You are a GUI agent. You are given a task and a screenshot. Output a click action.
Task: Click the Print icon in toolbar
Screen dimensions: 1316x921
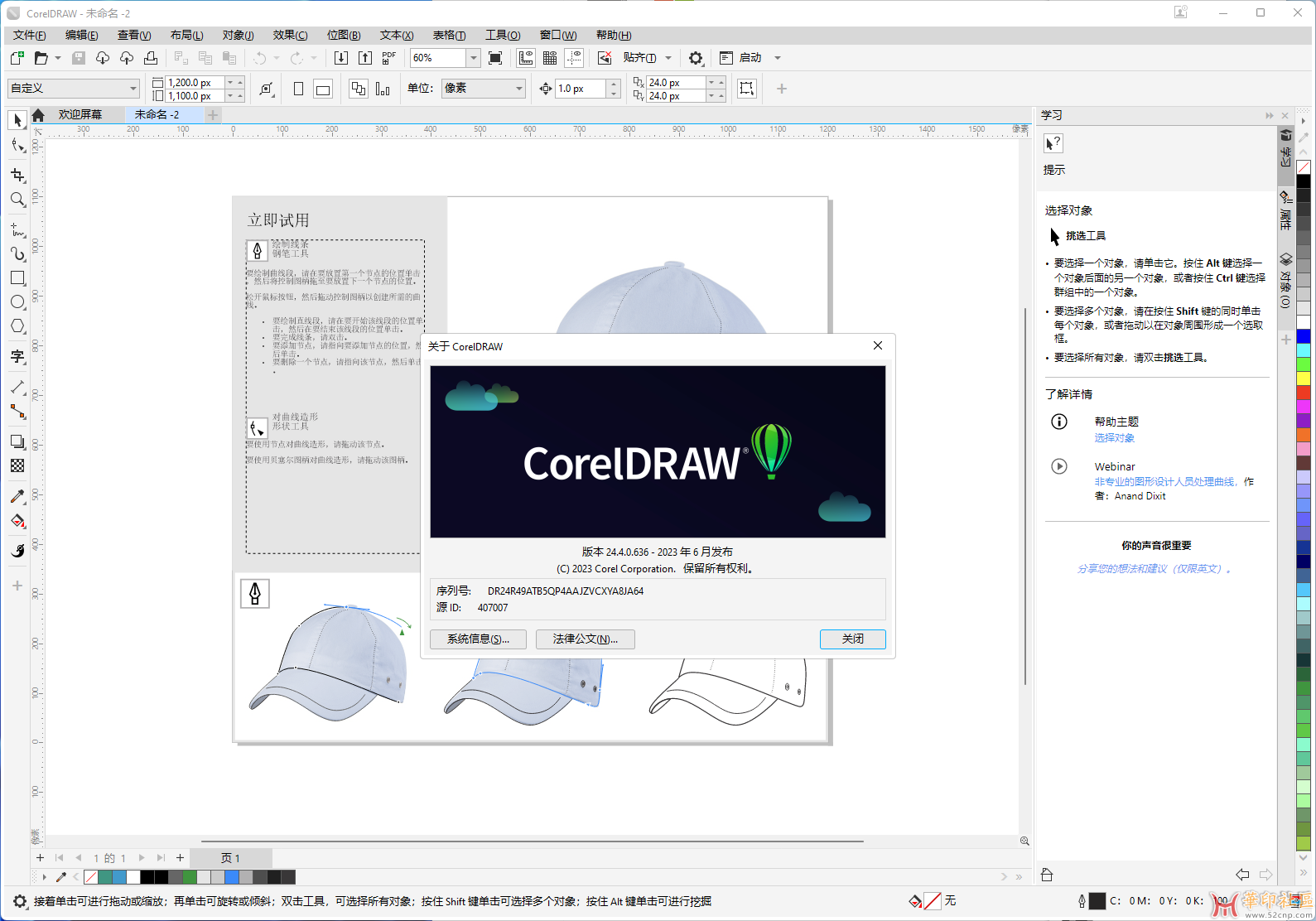[x=151, y=58]
